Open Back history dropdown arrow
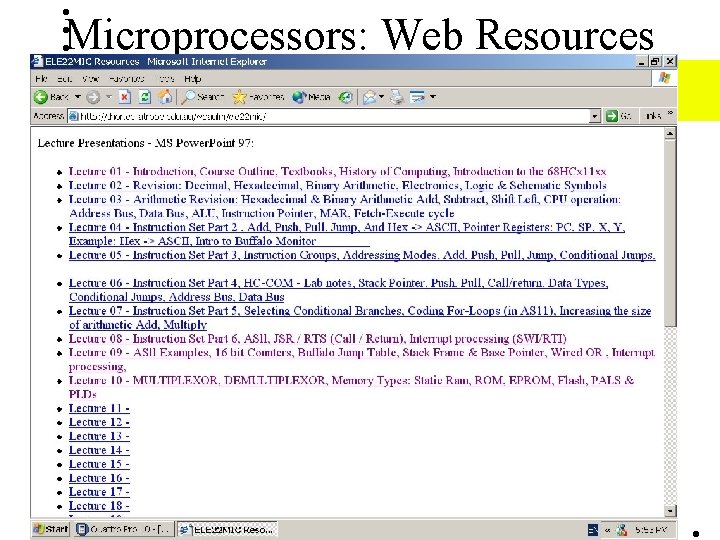The width and height of the screenshot is (720, 540). click(x=78, y=97)
